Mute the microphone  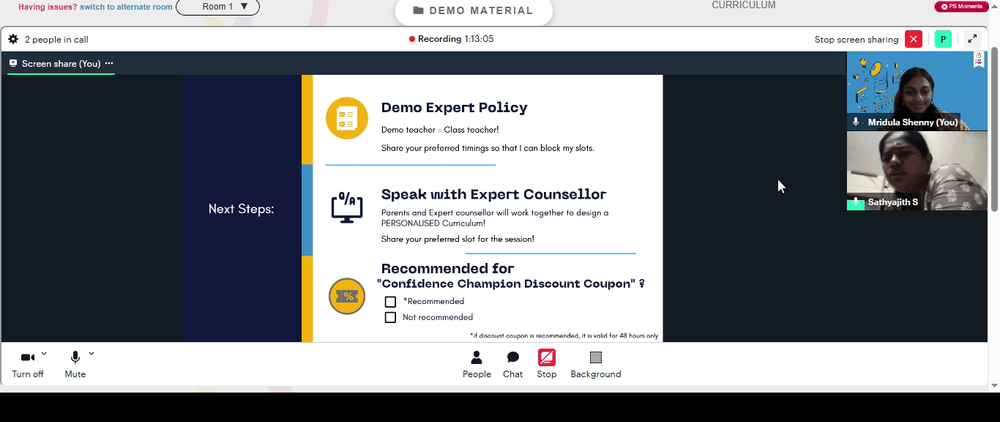pyautogui.click(x=75, y=365)
